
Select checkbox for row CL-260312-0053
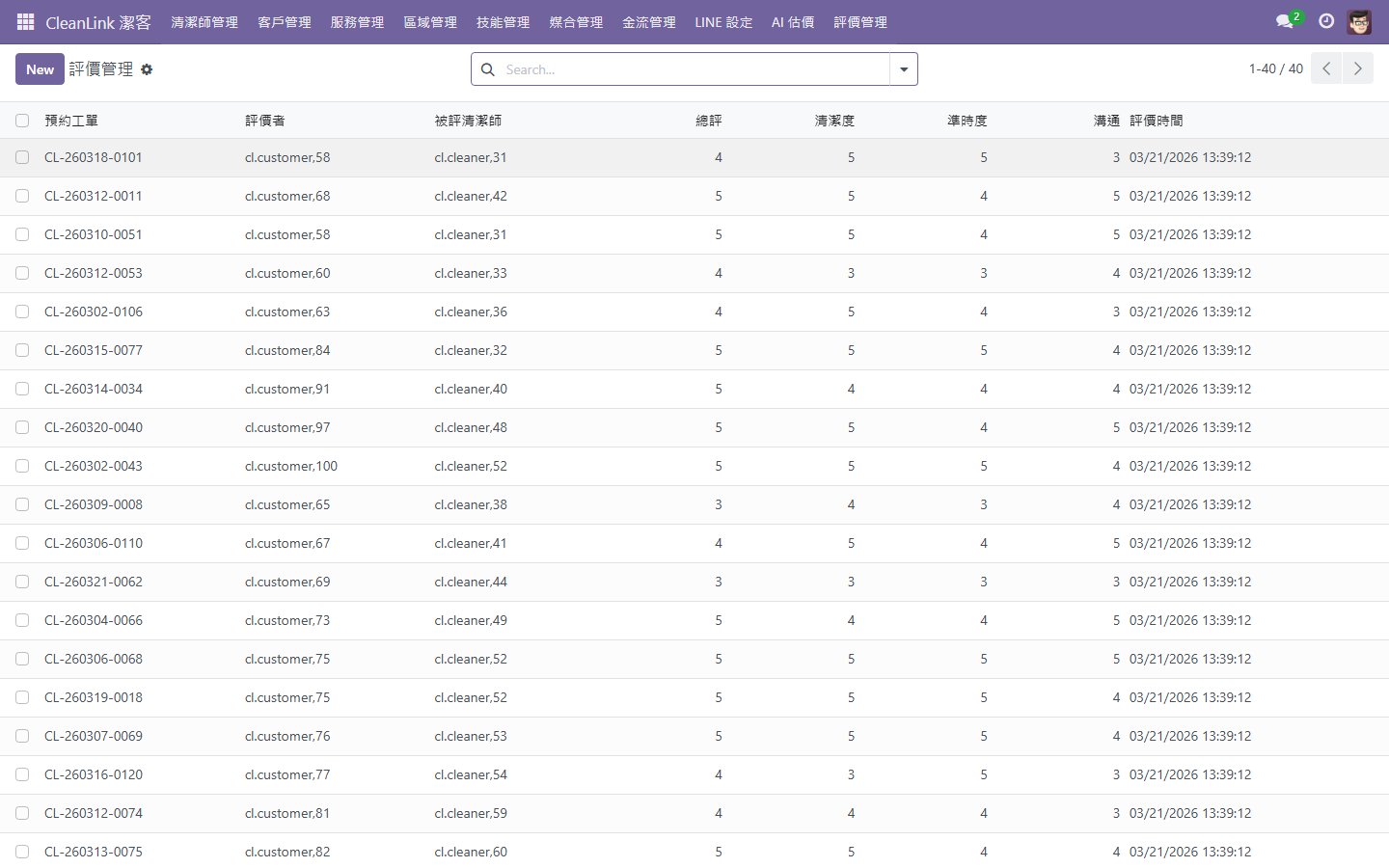[x=22, y=273]
